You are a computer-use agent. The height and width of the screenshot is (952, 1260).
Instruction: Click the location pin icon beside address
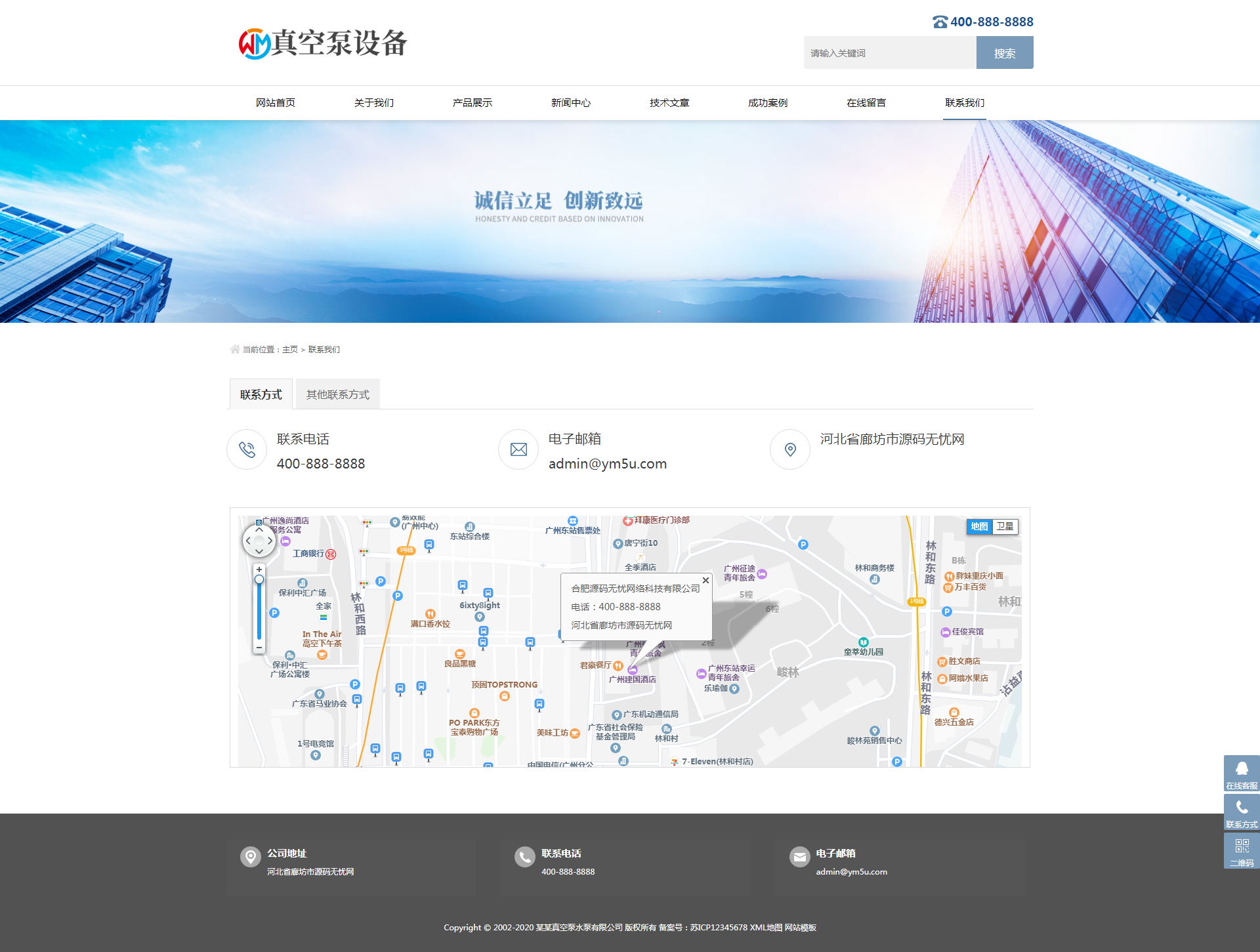pos(790,449)
